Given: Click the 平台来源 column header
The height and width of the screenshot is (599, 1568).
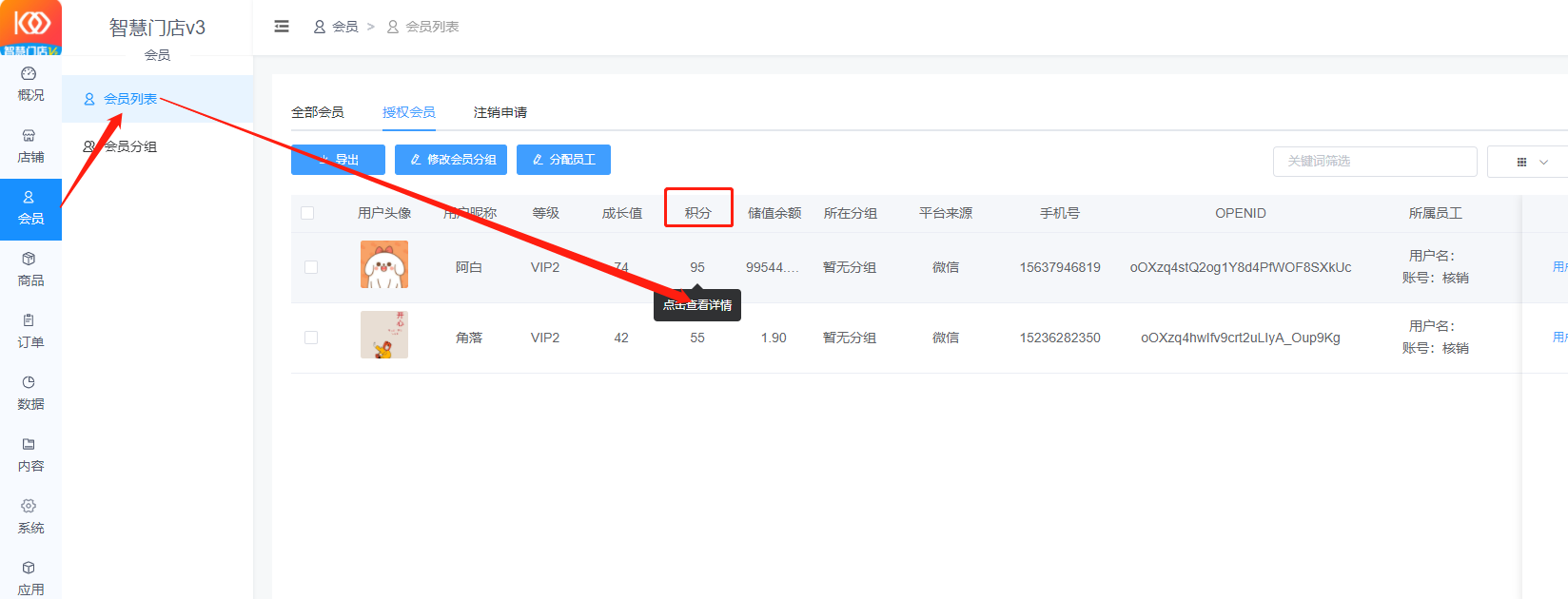Looking at the screenshot, I should pos(946,213).
